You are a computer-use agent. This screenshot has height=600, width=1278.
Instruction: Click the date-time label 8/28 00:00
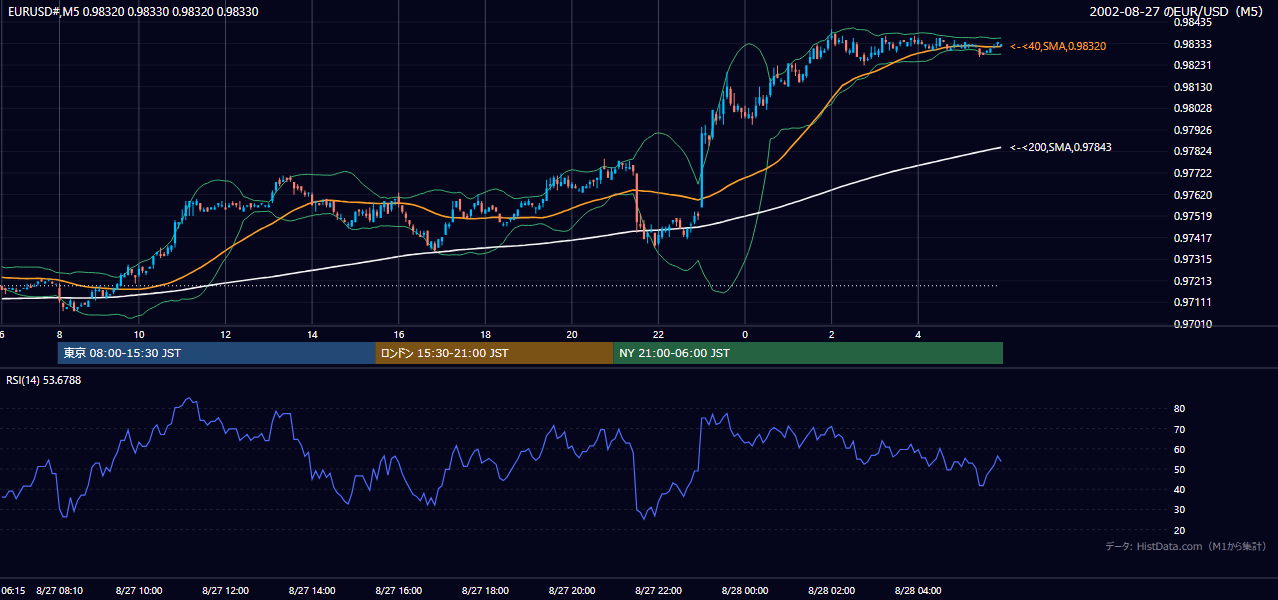(x=746, y=591)
